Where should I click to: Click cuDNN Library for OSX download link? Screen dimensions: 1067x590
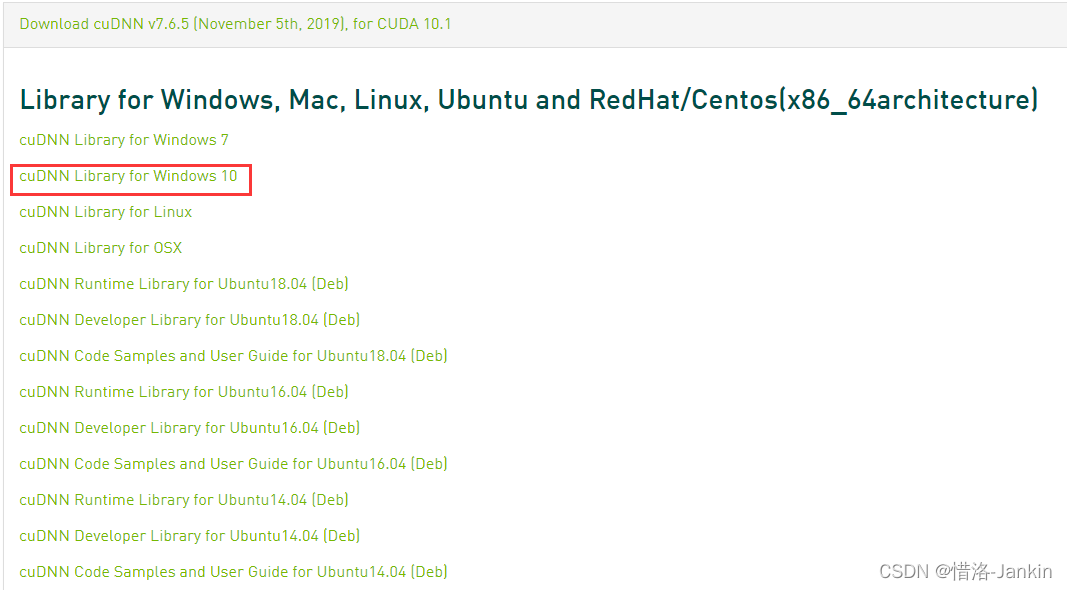[x=100, y=248]
